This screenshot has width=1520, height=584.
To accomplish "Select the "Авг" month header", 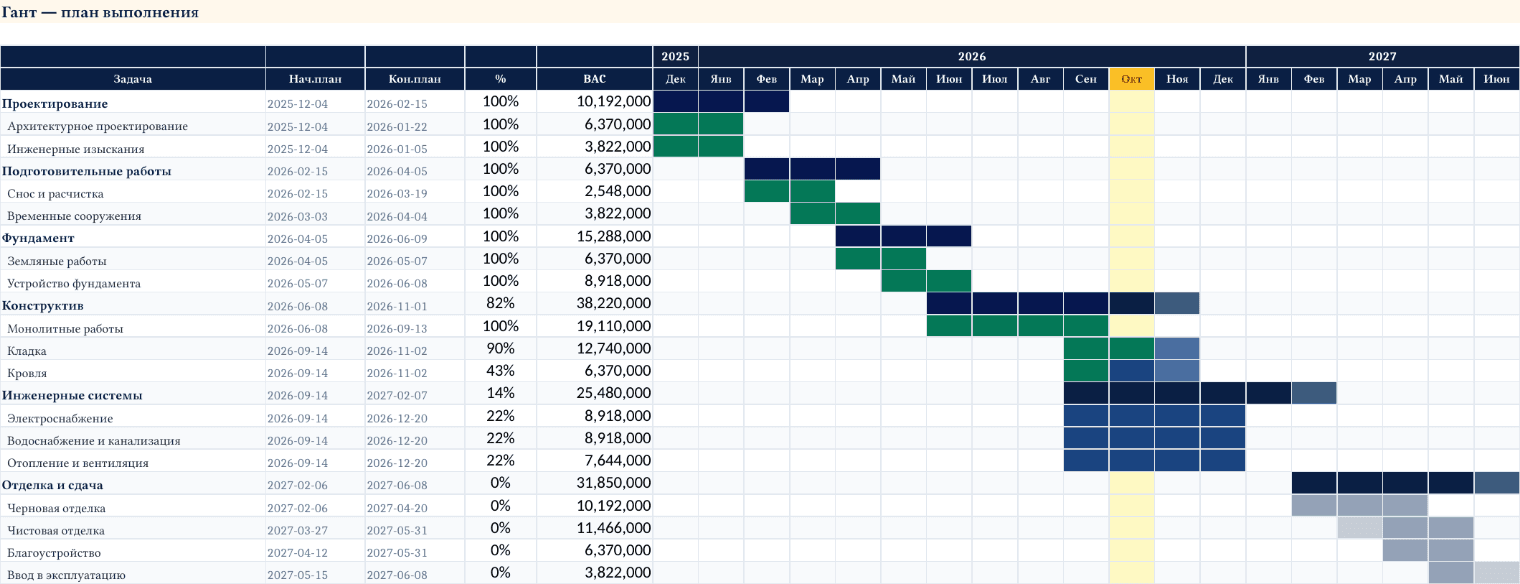I will pos(1040,79).
